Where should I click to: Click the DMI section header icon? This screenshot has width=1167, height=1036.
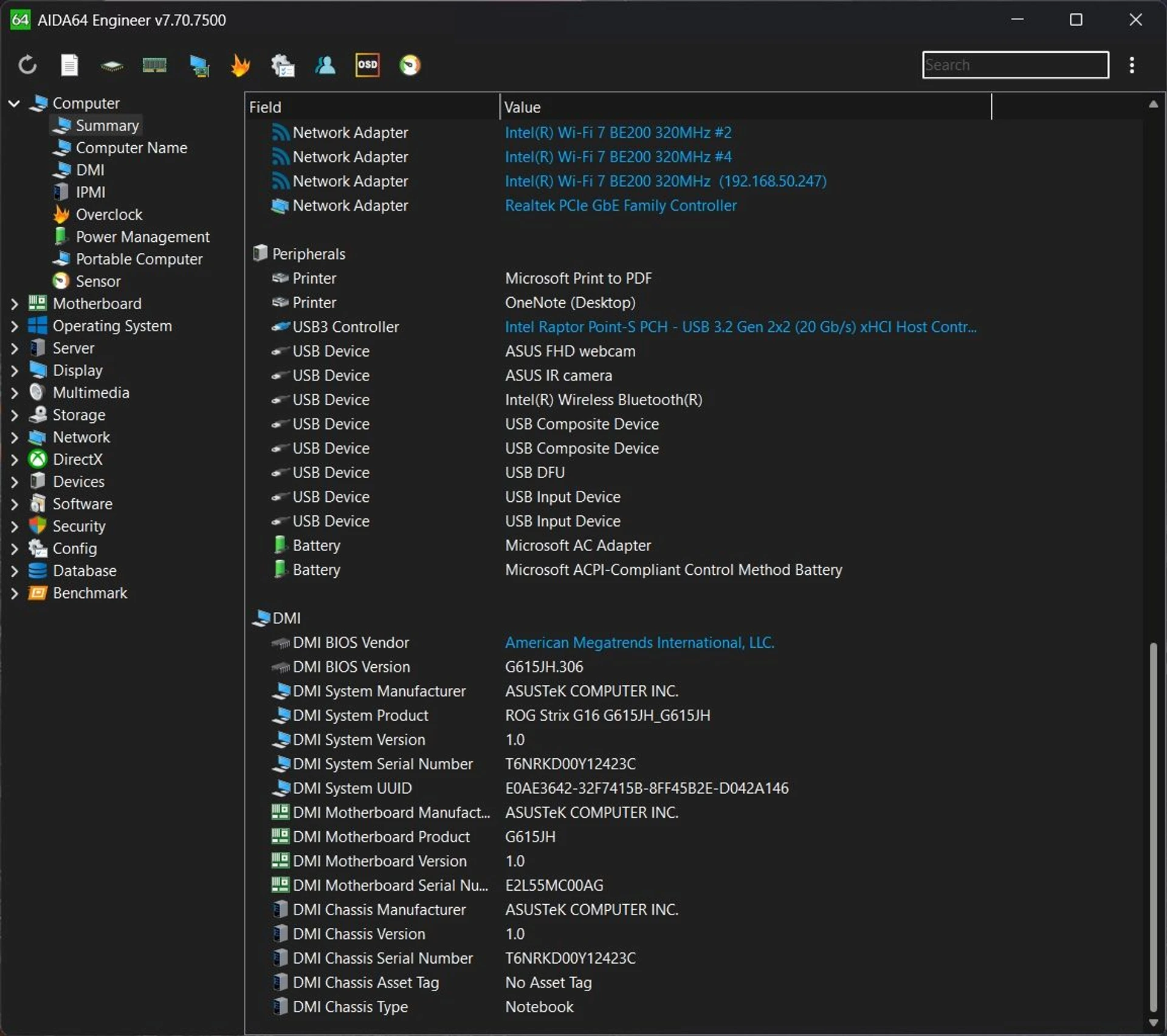coord(261,618)
